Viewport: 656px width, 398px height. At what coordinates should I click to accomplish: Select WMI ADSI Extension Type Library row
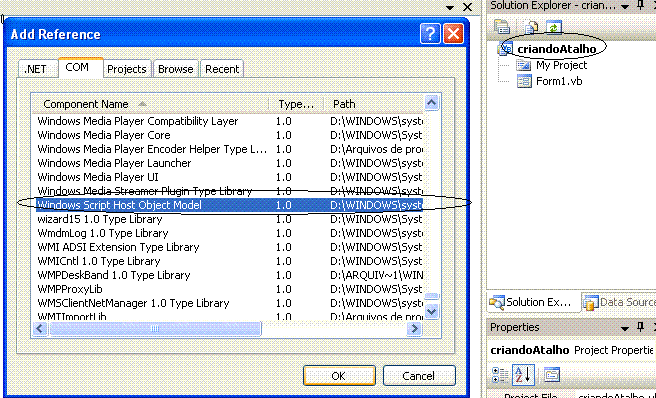pyautogui.click(x=229, y=247)
